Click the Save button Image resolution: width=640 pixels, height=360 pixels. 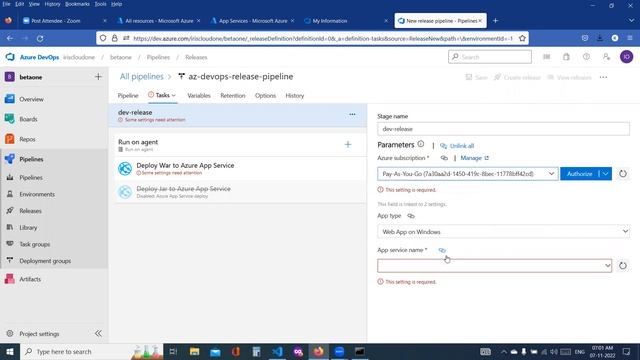[x=477, y=77]
